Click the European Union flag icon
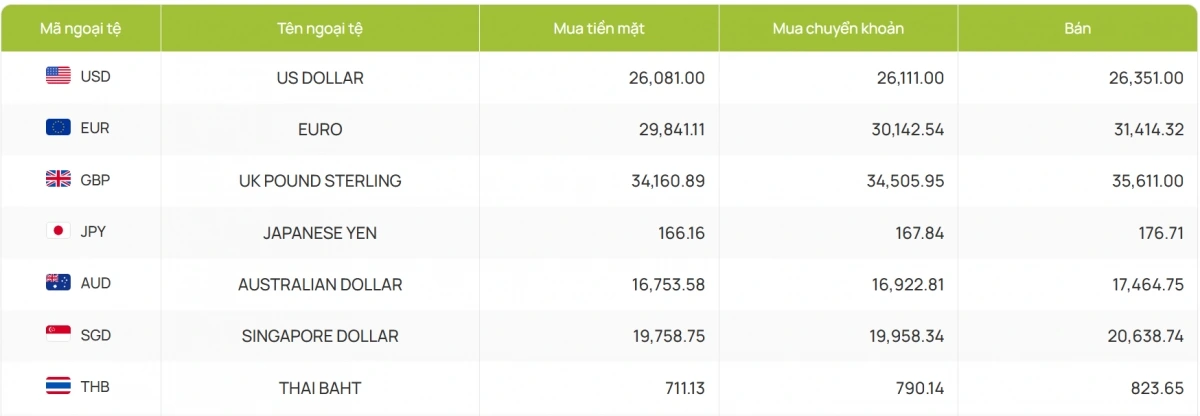This screenshot has height=416, width=1200. click(58, 127)
